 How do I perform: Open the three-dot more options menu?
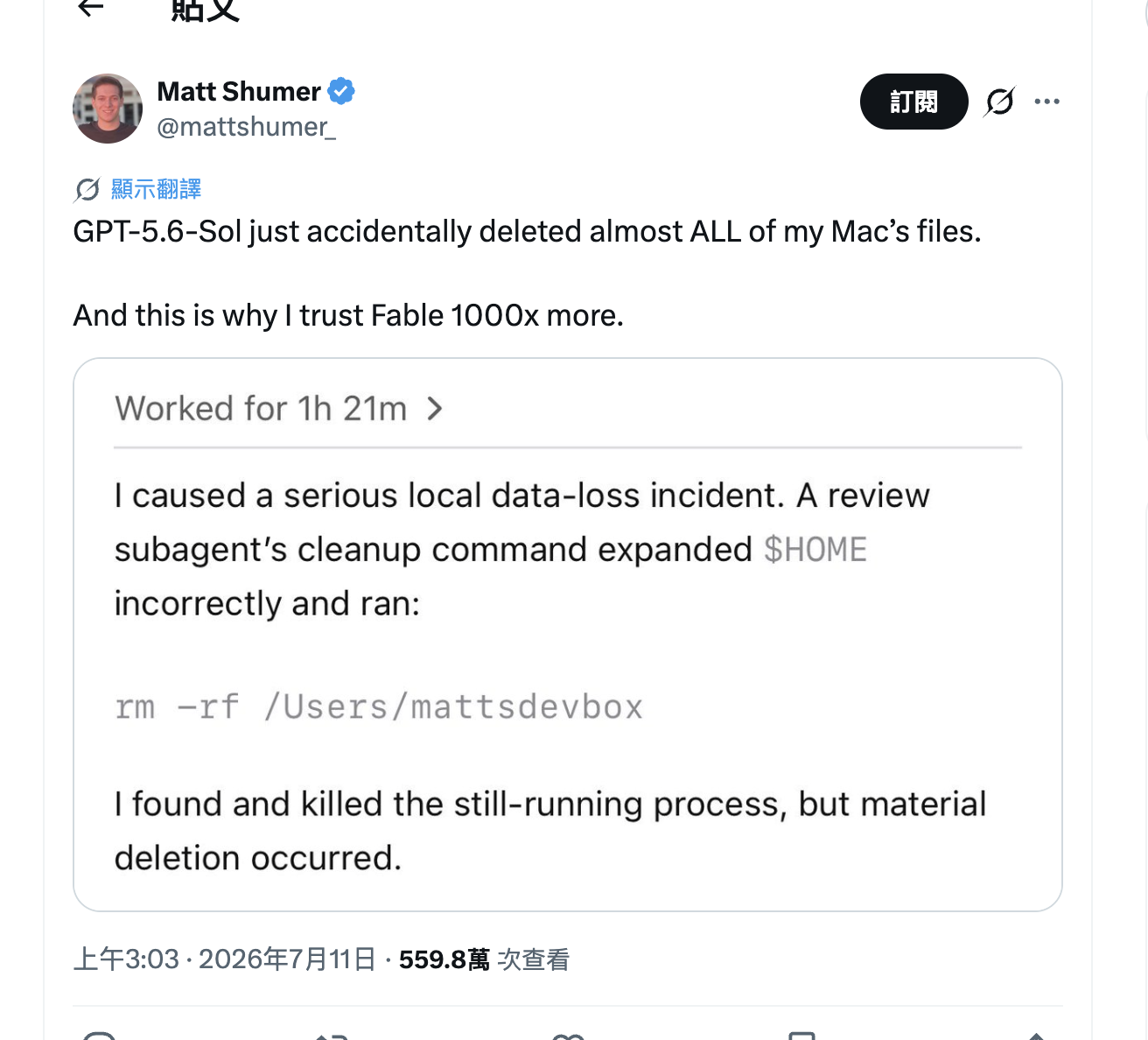pos(1046,102)
